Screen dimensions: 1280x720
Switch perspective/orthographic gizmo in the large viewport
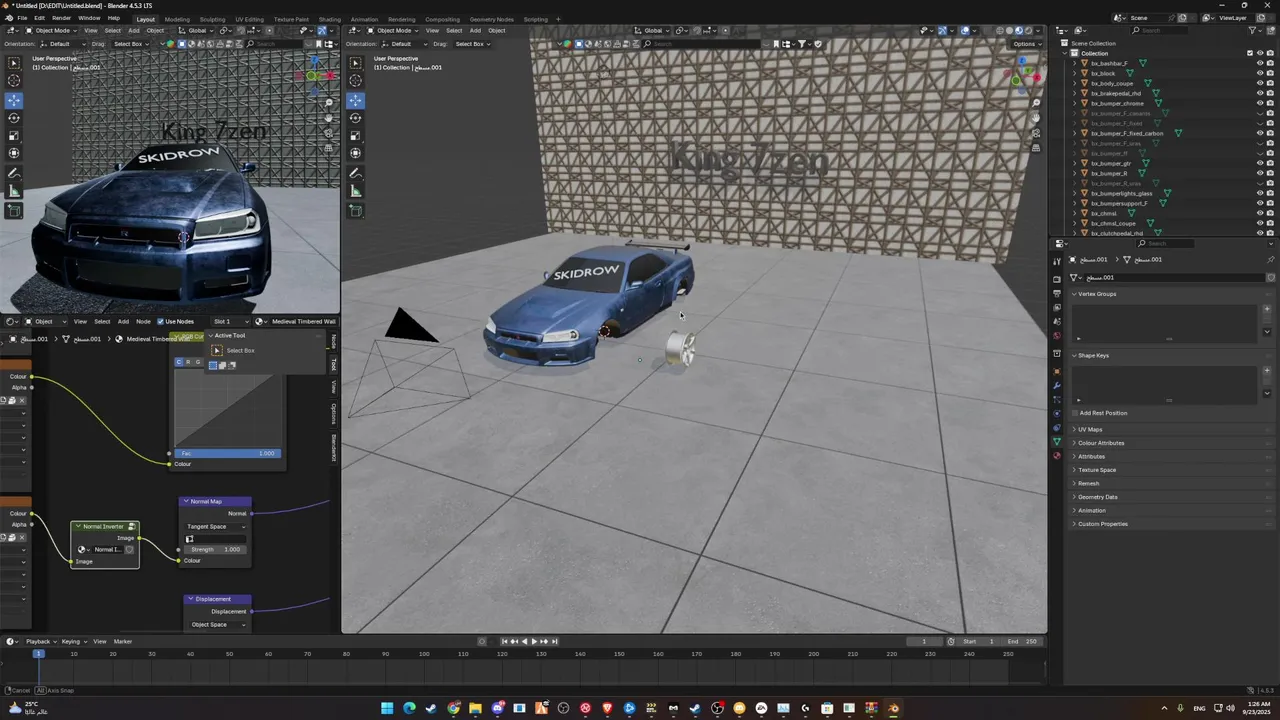[1036, 148]
